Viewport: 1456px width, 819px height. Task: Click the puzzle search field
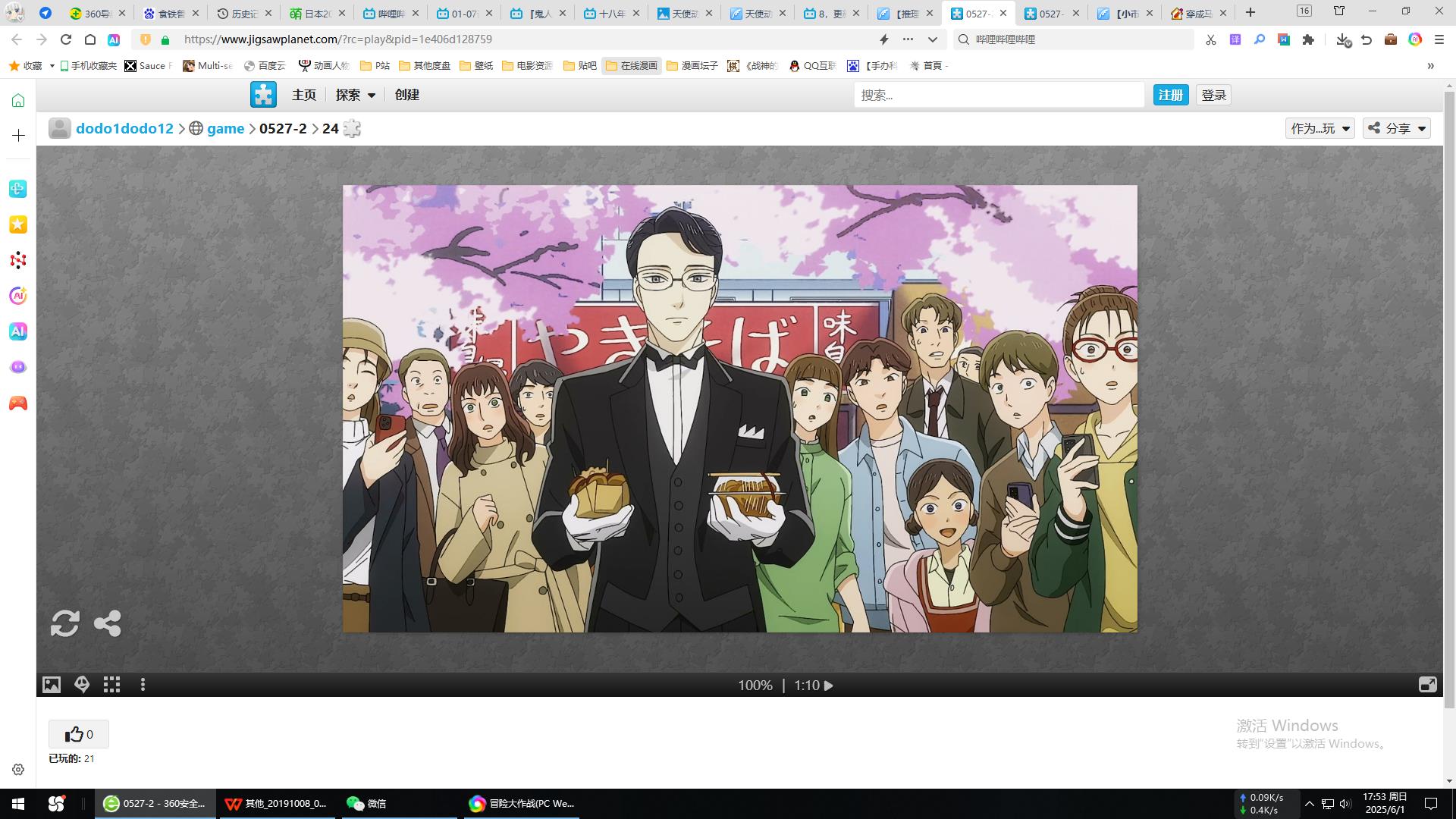(x=999, y=95)
